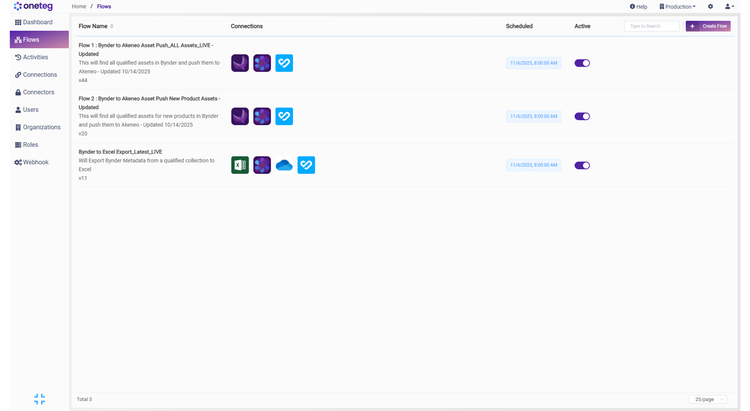Click the Type to Search field
The height and width of the screenshot is (411, 750).
651,26
